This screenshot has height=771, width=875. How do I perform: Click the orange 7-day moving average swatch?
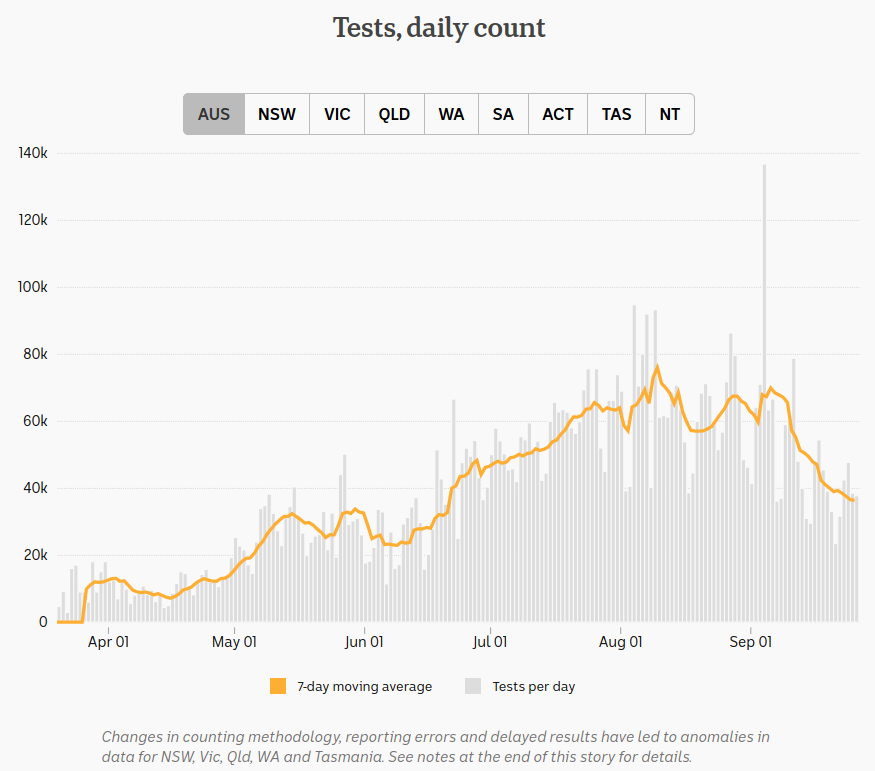pyautogui.click(x=278, y=686)
